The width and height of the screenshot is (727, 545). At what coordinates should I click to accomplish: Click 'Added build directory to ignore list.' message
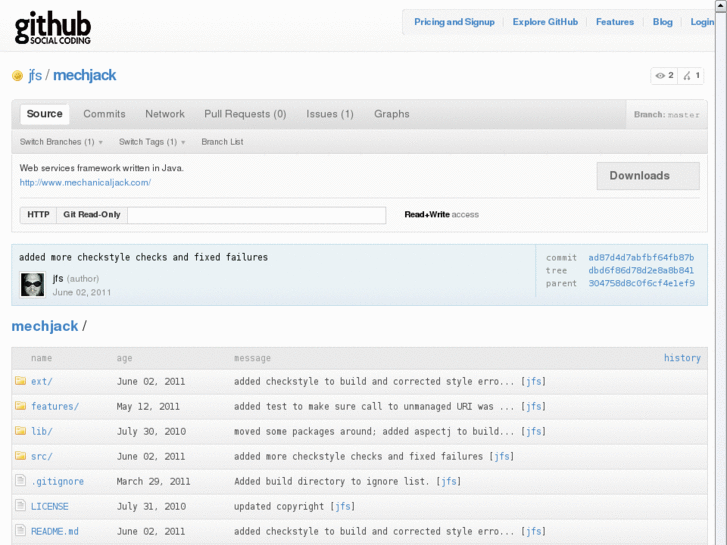tap(330, 481)
